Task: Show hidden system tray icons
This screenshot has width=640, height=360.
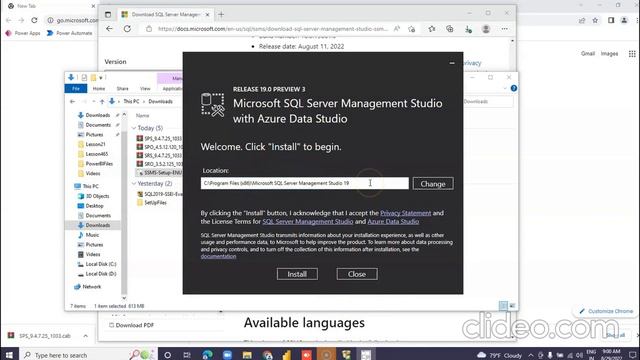Action: click(531, 355)
